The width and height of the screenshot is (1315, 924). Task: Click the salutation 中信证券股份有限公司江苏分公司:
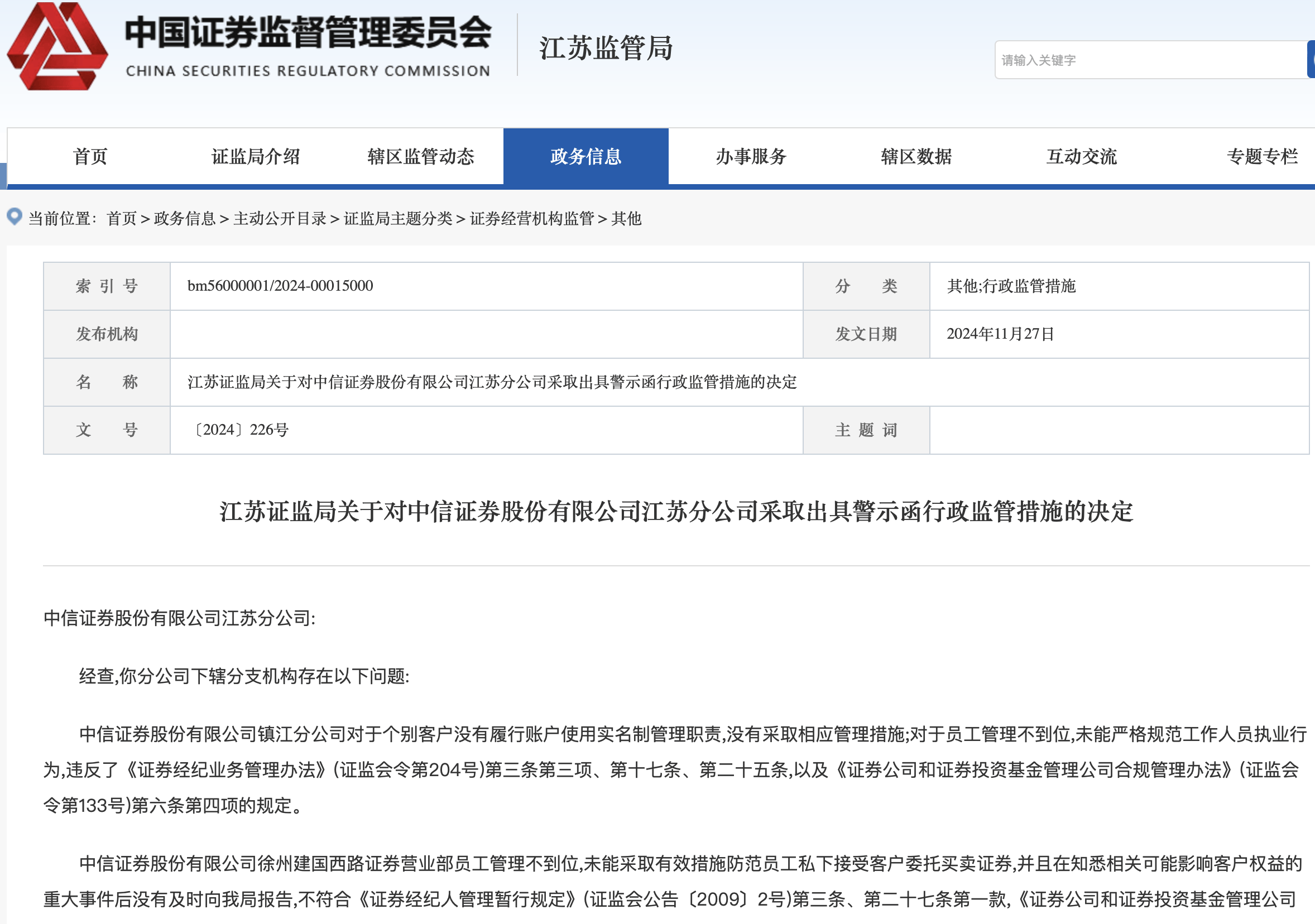point(179,618)
